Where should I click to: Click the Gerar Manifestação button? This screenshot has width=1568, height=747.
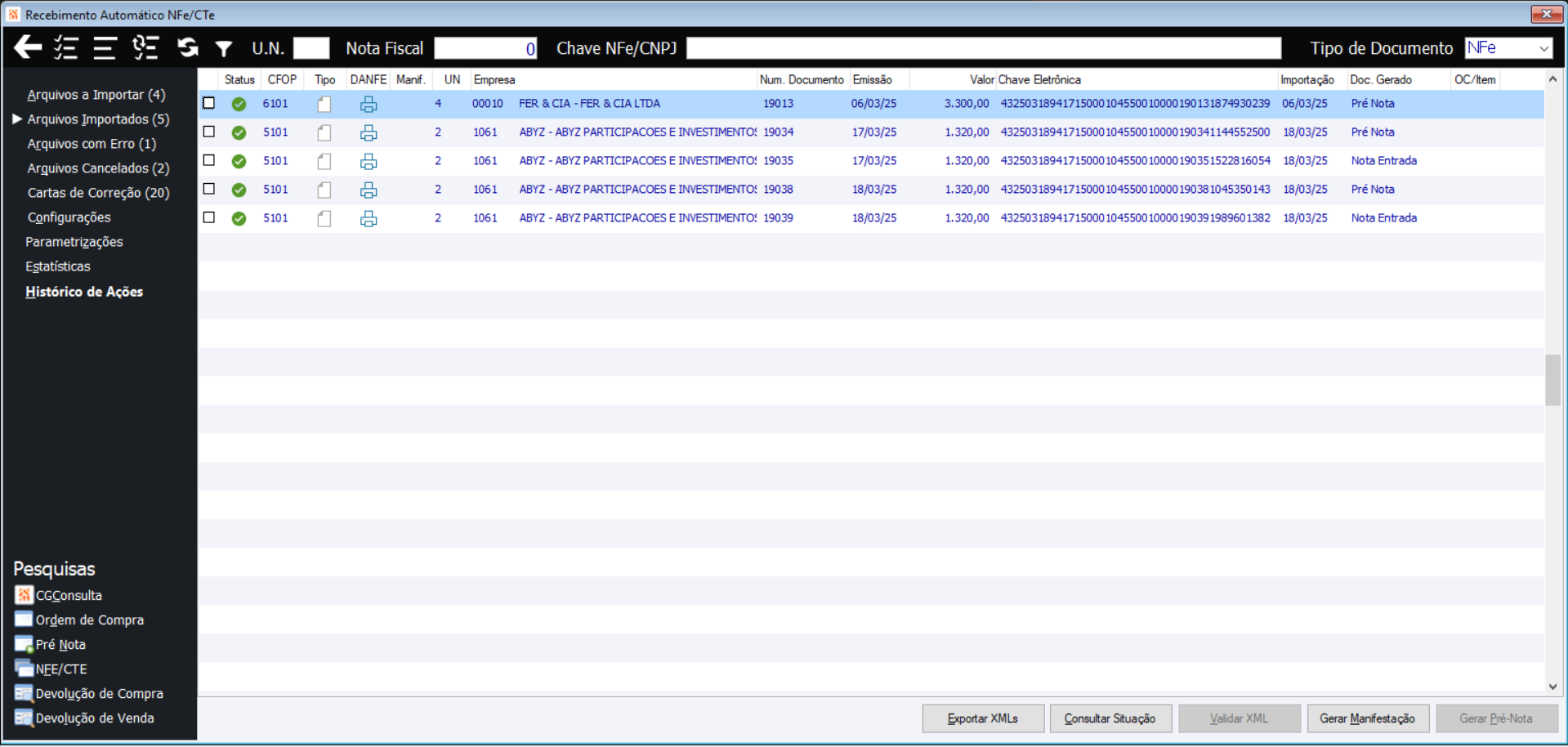tap(1368, 718)
